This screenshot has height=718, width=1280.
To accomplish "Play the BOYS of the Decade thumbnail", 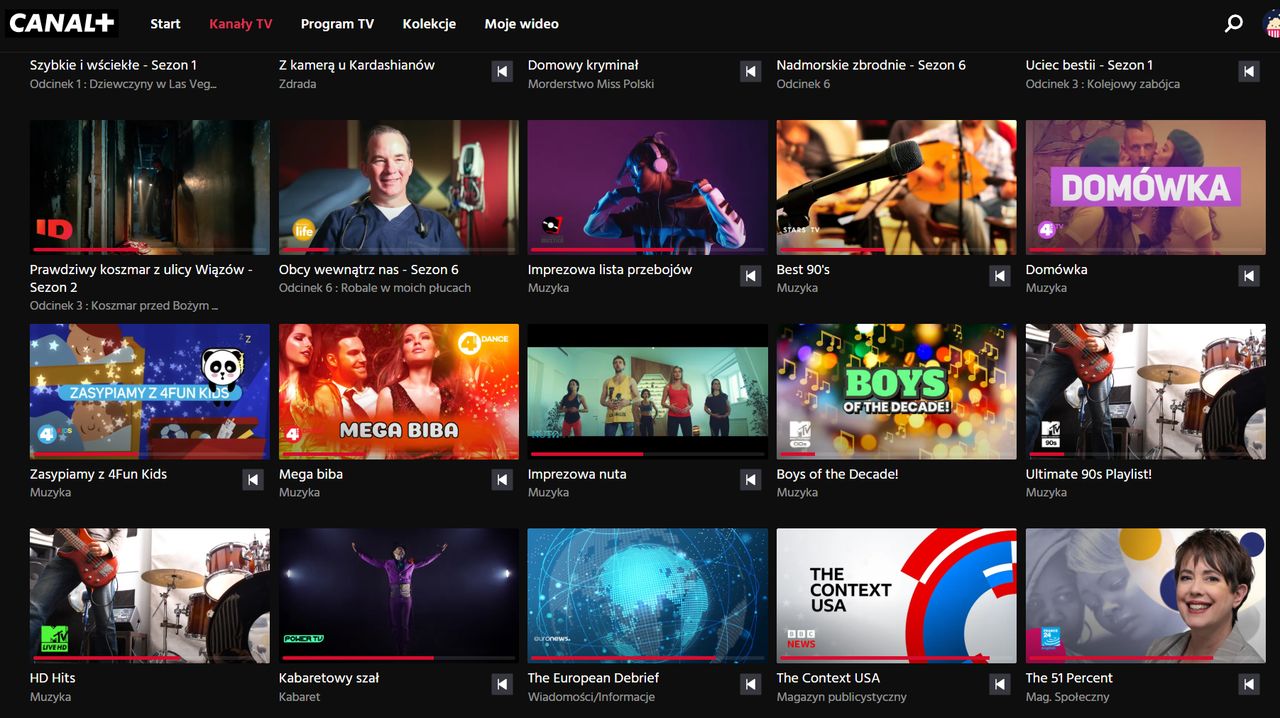I will coord(897,392).
